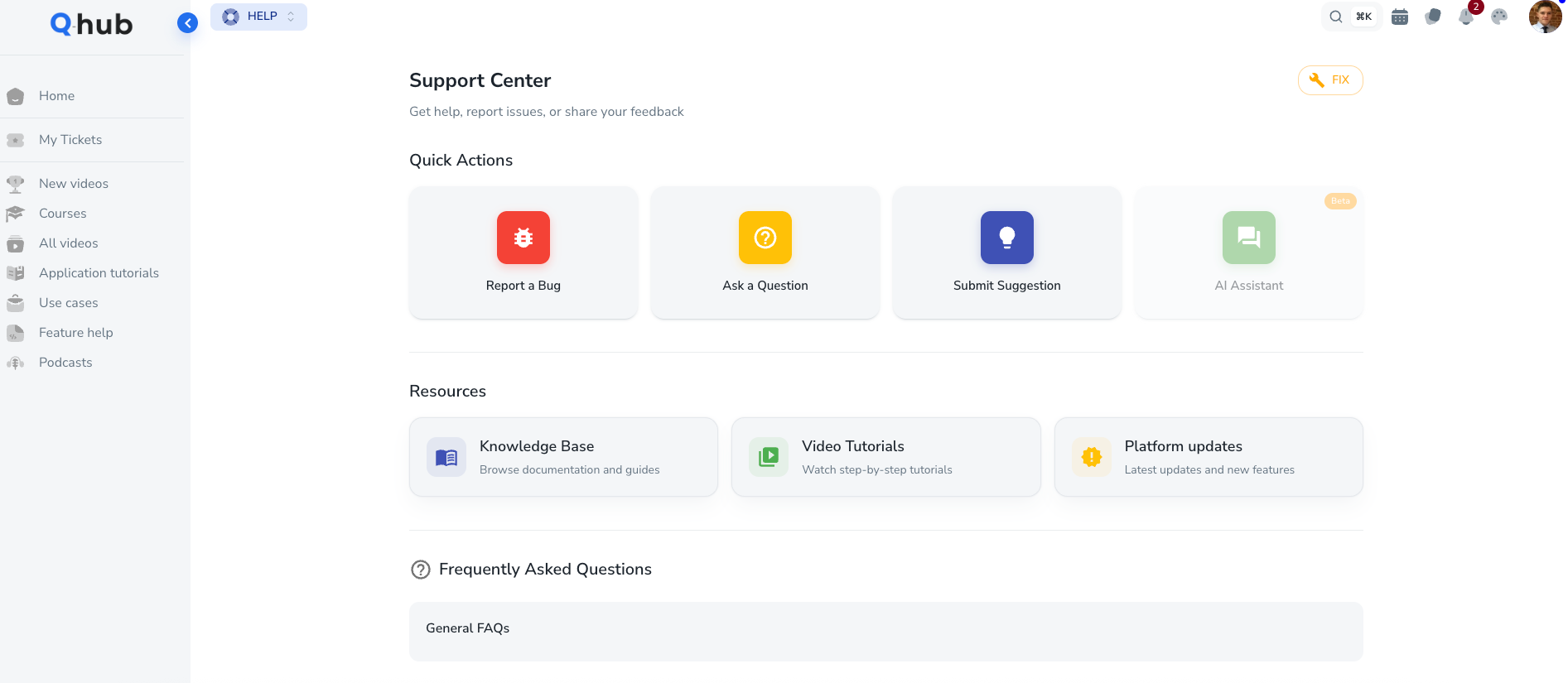Click the red Report a Bug icon
Image resolution: width=1568 pixels, height=683 pixels.
523,238
